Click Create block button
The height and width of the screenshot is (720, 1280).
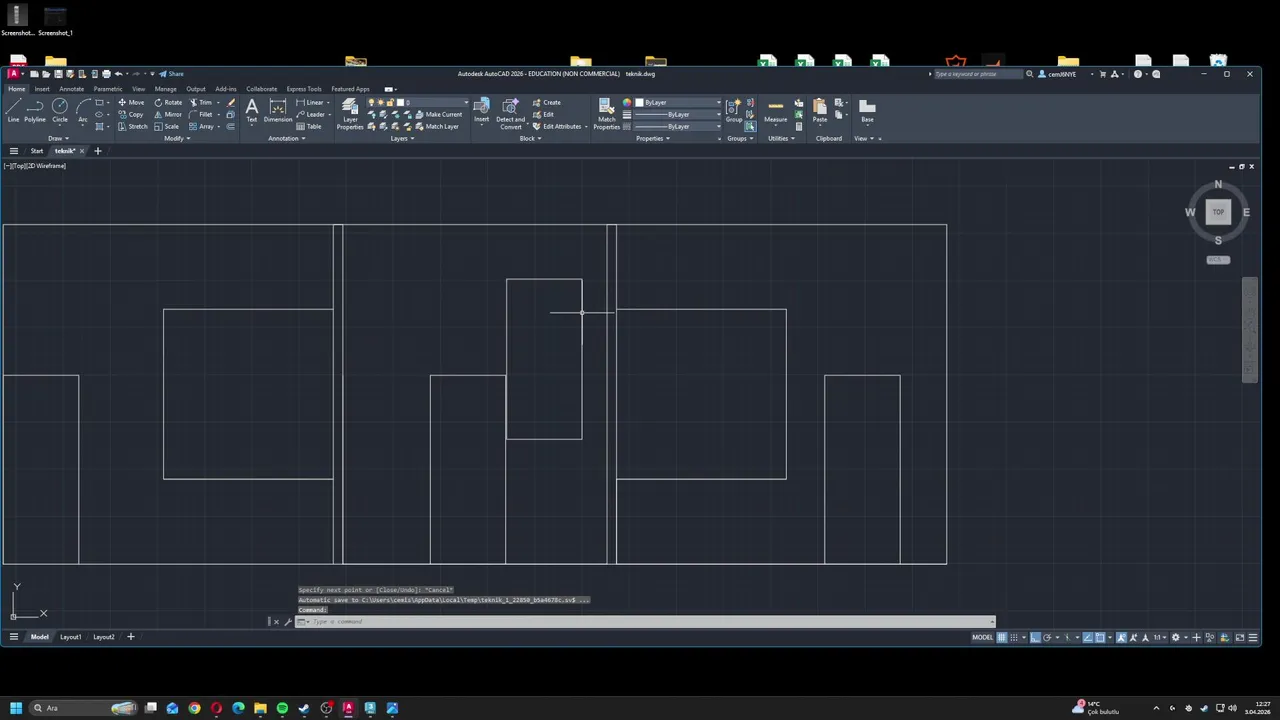[546, 102]
